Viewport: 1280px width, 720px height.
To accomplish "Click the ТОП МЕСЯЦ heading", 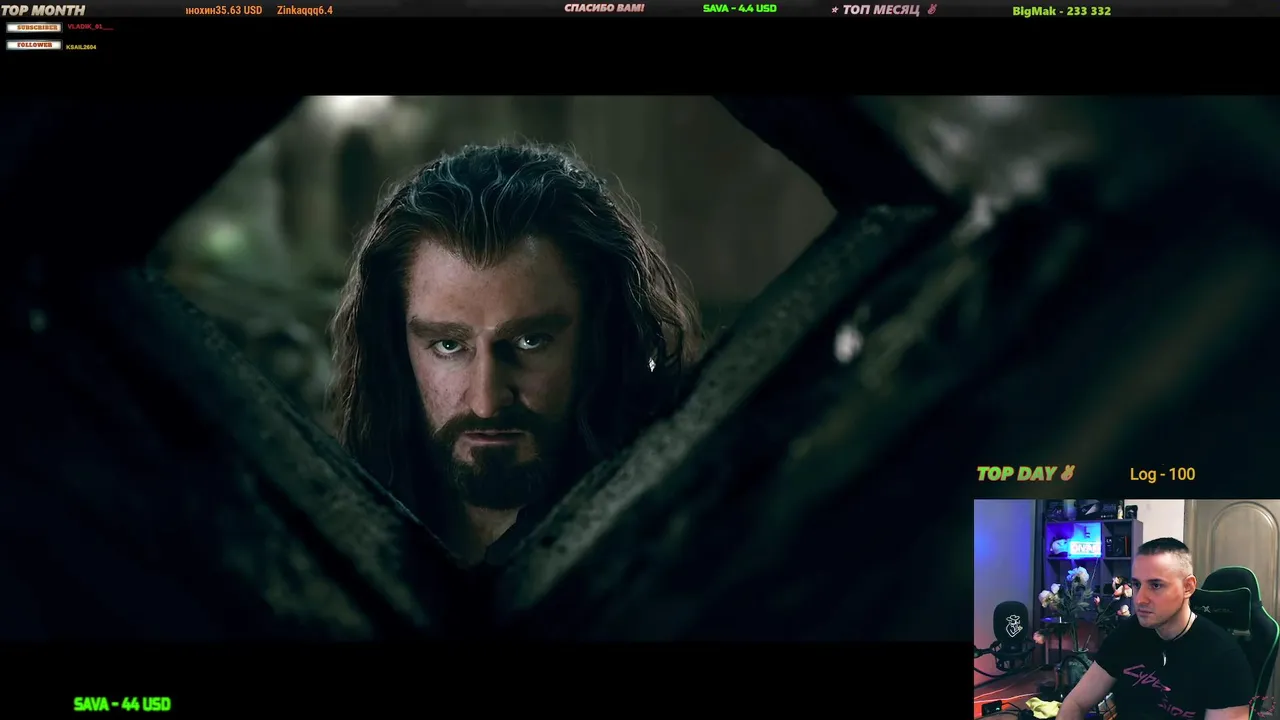I will tap(881, 10).
